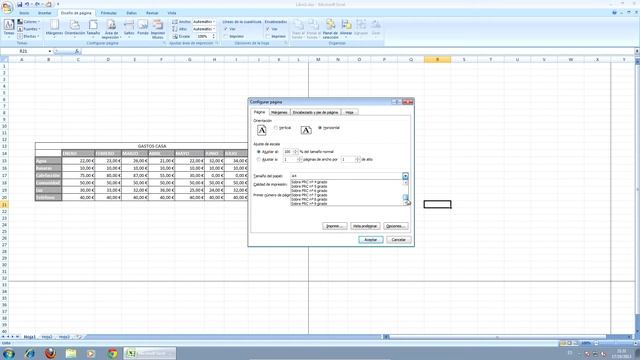Image resolution: width=640 pixels, height=360 pixels.
Task: Open Encabezado y pie de página tab
Action: coord(316,112)
